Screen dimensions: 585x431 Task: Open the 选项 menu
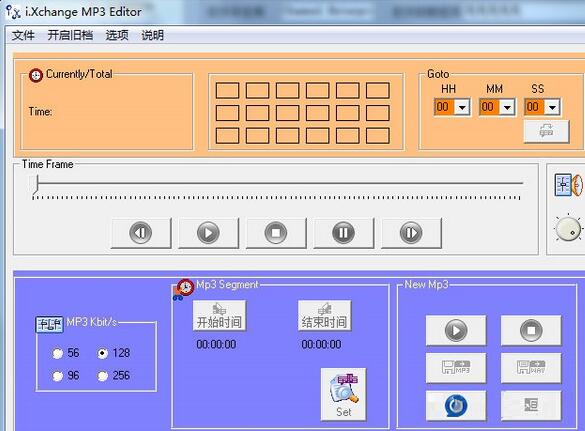117,35
